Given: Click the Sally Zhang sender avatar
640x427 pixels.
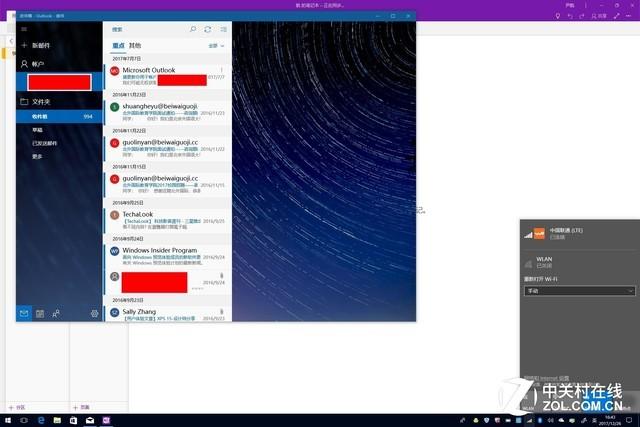Looking at the screenshot, I should (115, 312).
